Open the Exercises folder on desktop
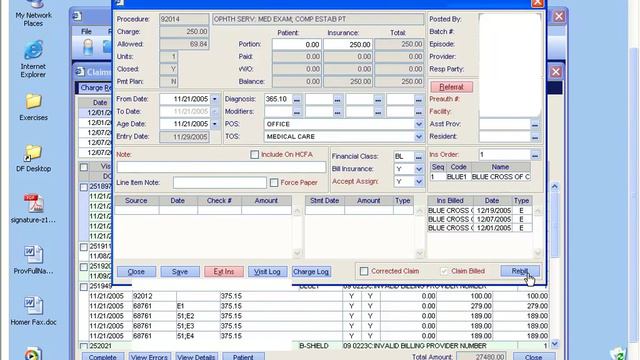640x360 pixels. 33,107
